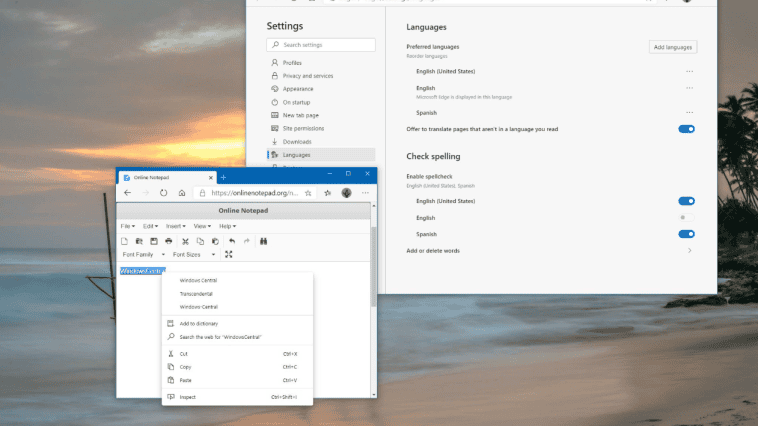The image size is (758, 426).
Task: Click the browser Home icon
Action: click(x=181, y=193)
